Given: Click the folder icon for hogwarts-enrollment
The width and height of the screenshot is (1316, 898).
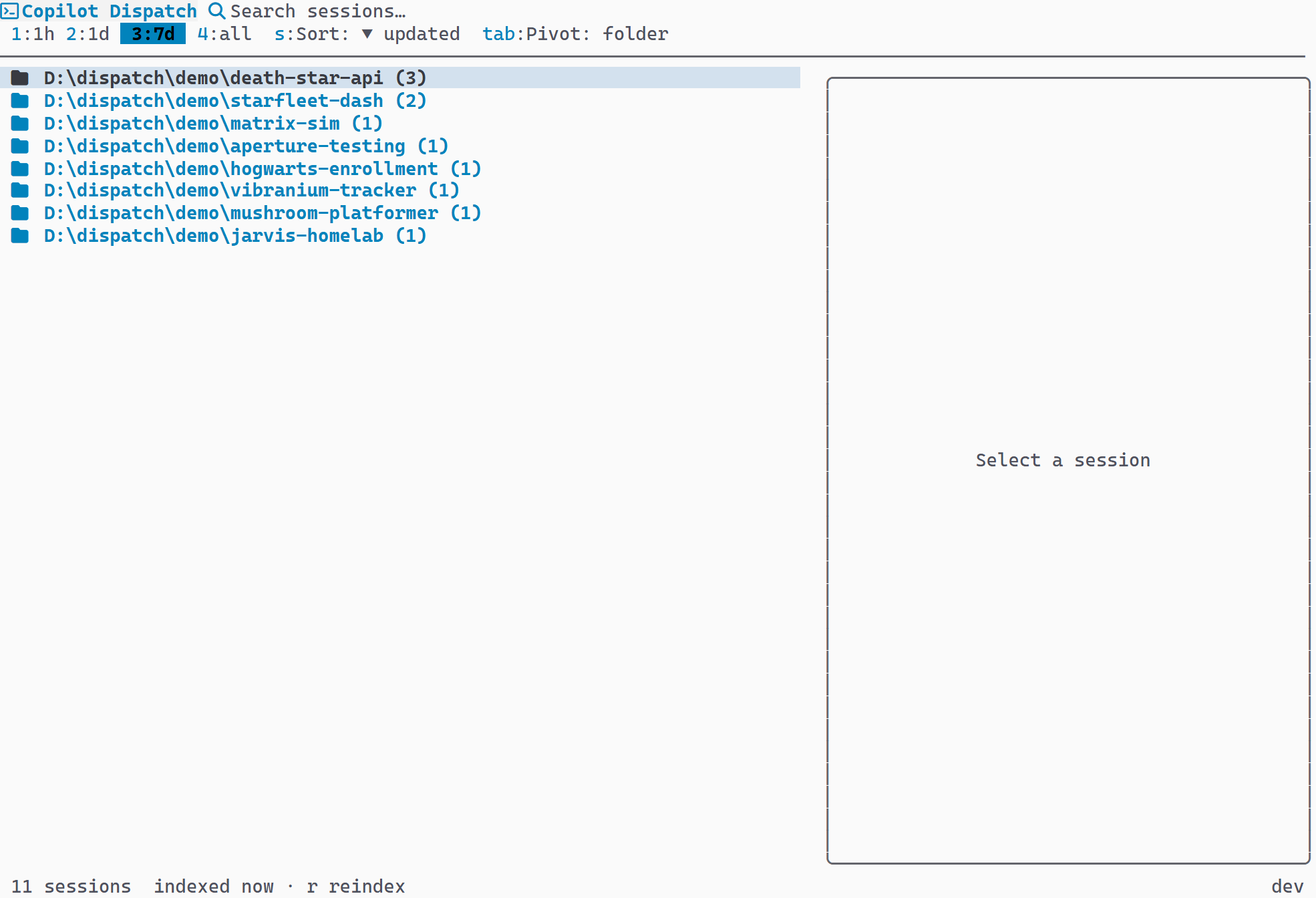Looking at the screenshot, I should 19,168.
